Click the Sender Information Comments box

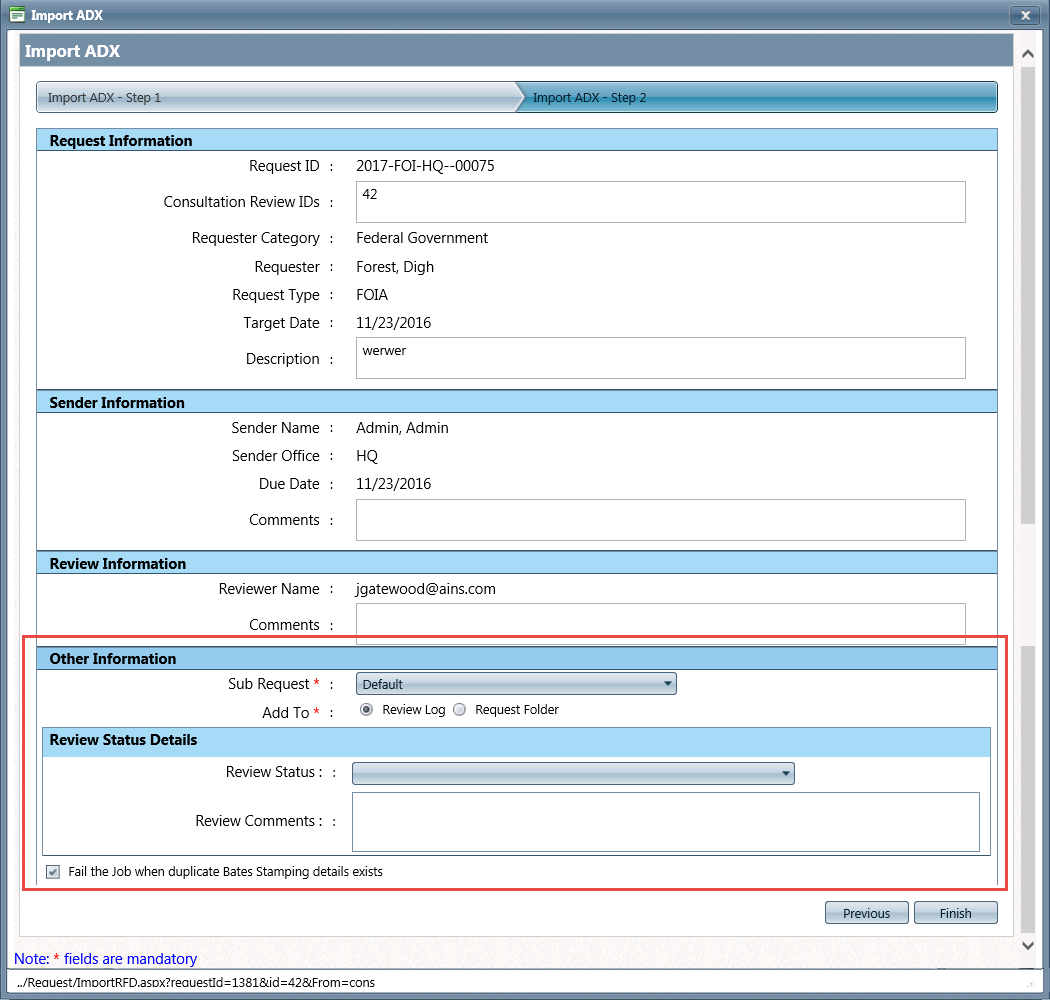pyautogui.click(x=660, y=520)
